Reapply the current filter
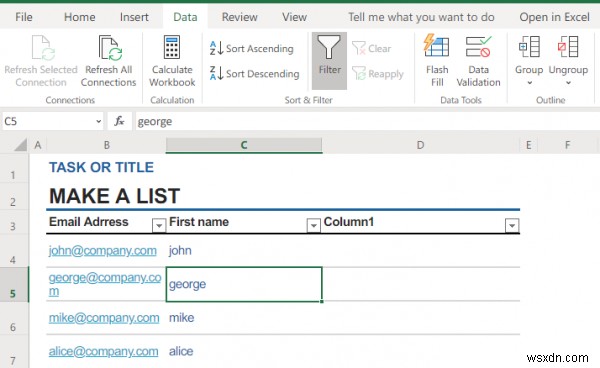600x368 pixels. (x=378, y=73)
